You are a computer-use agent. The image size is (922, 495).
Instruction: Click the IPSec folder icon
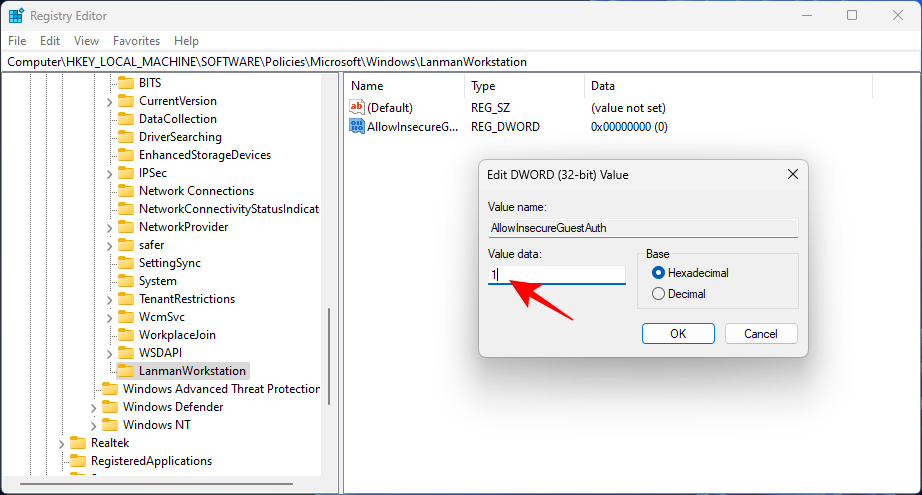[x=126, y=173]
